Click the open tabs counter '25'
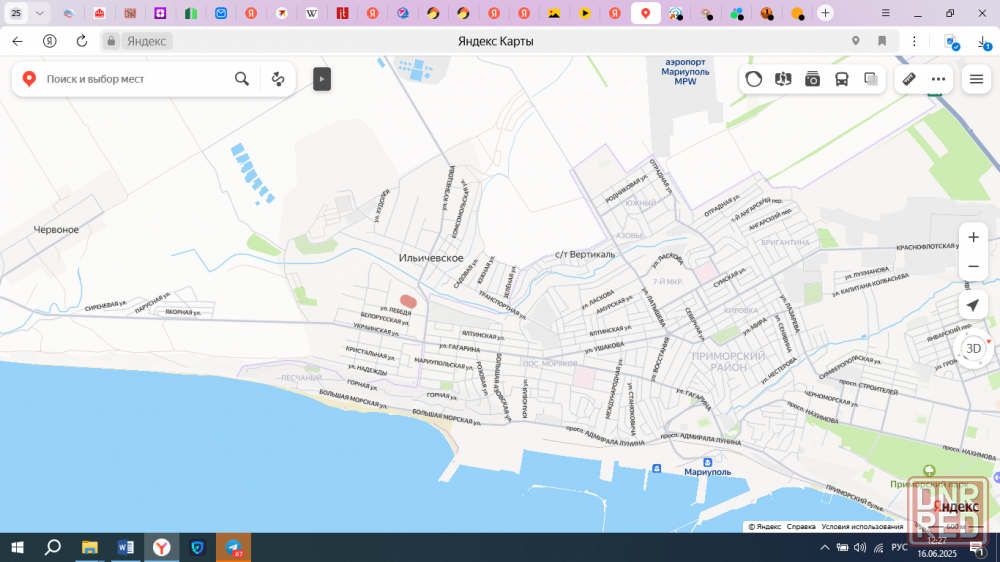Image resolution: width=1000 pixels, height=562 pixels. pyautogui.click(x=16, y=13)
